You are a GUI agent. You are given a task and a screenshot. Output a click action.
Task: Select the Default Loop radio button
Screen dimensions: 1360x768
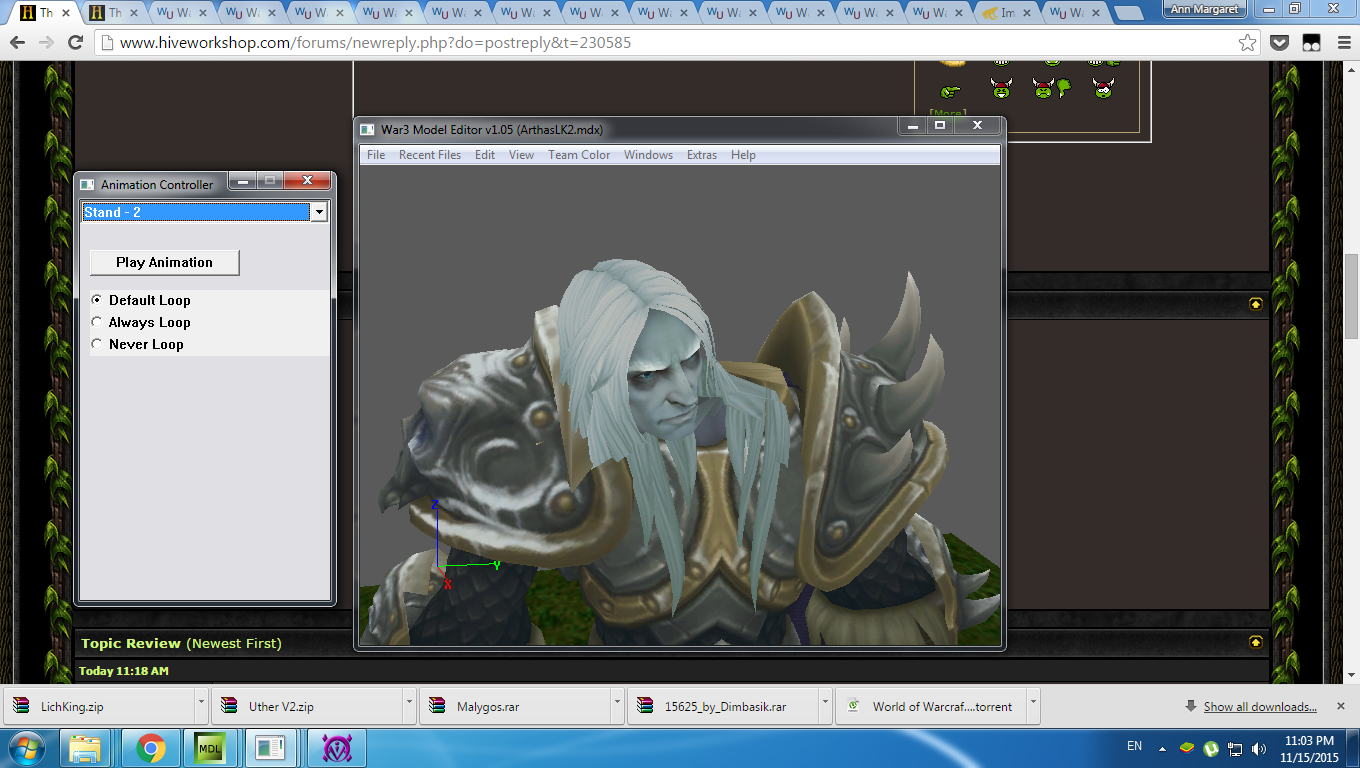point(97,300)
